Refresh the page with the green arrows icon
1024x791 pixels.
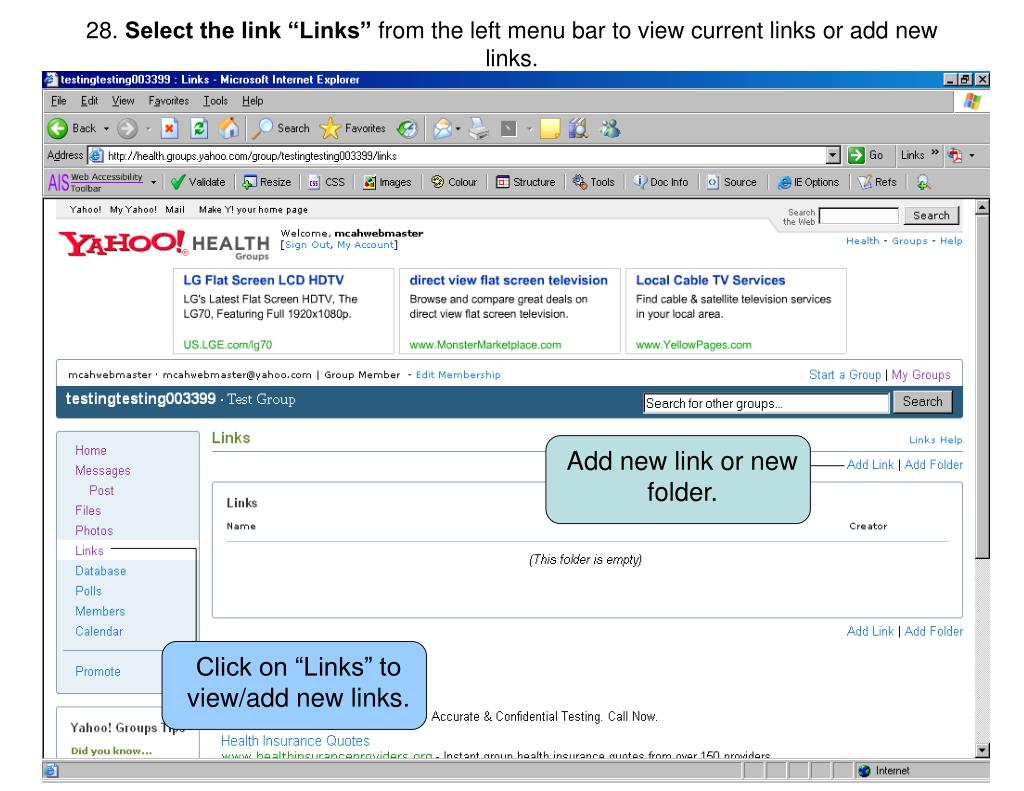199,128
